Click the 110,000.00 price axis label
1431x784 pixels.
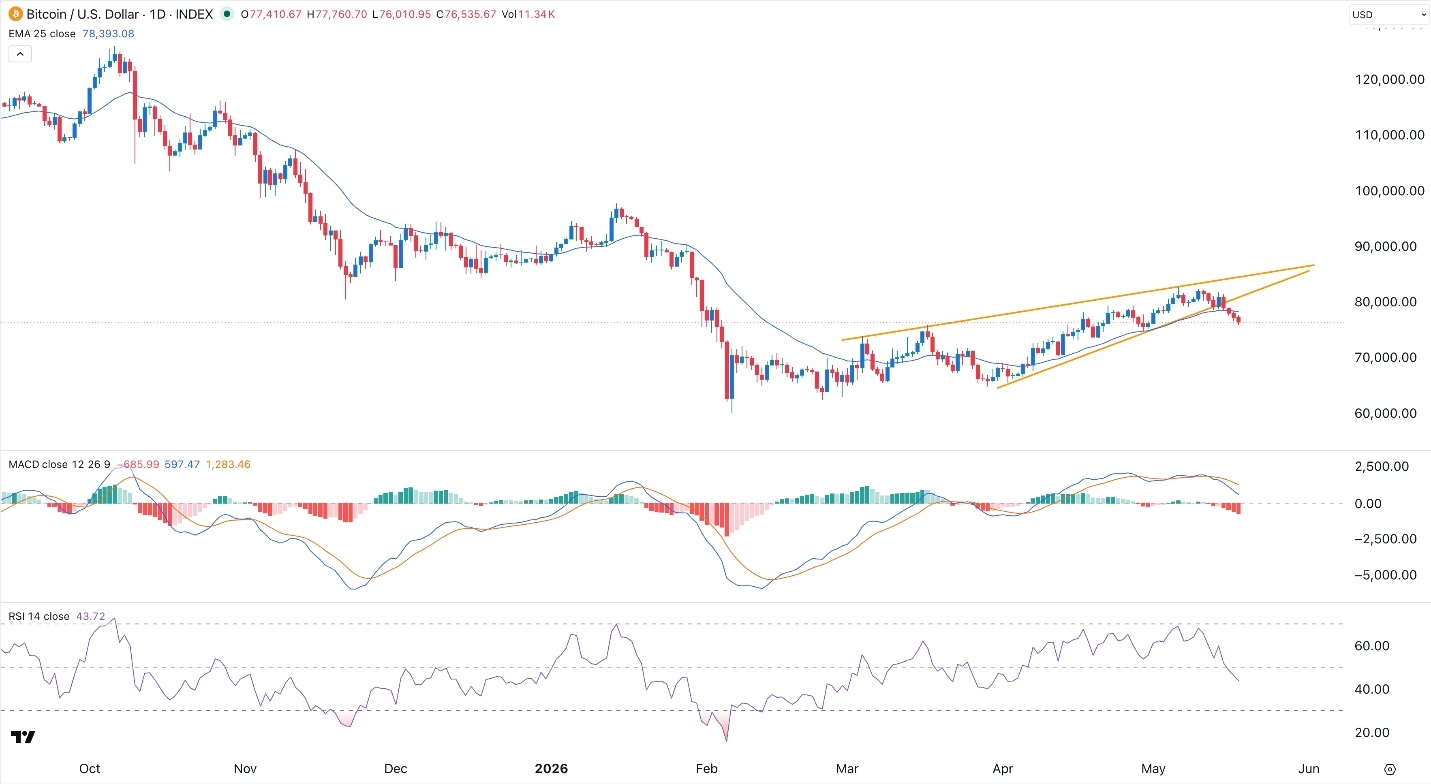point(1390,135)
